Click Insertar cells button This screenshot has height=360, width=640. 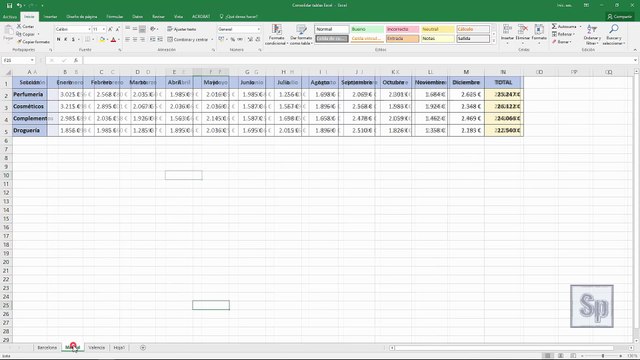coord(507,33)
